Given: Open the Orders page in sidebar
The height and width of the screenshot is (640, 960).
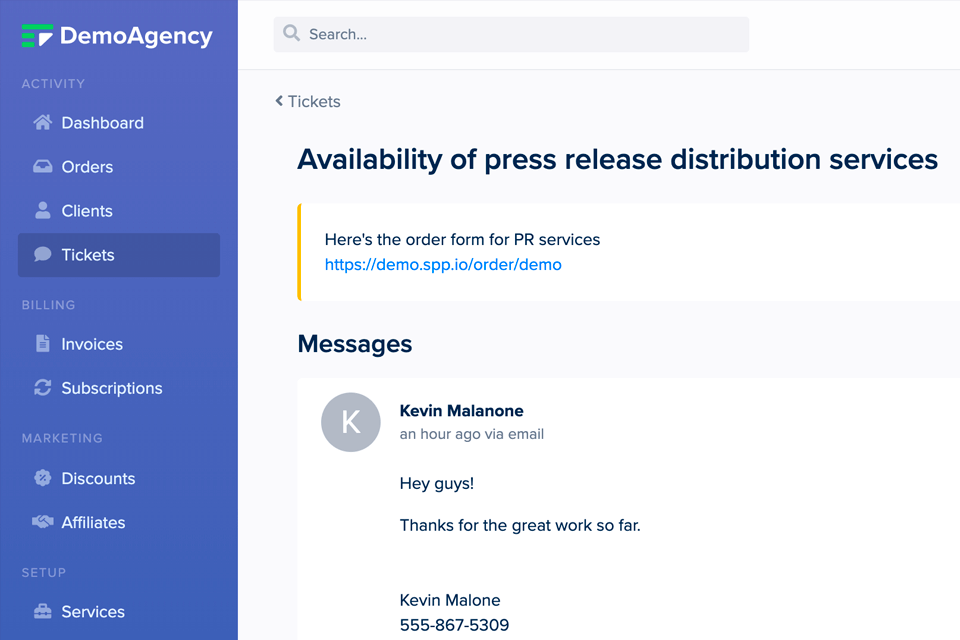Looking at the screenshot, I should click(87, 167).
